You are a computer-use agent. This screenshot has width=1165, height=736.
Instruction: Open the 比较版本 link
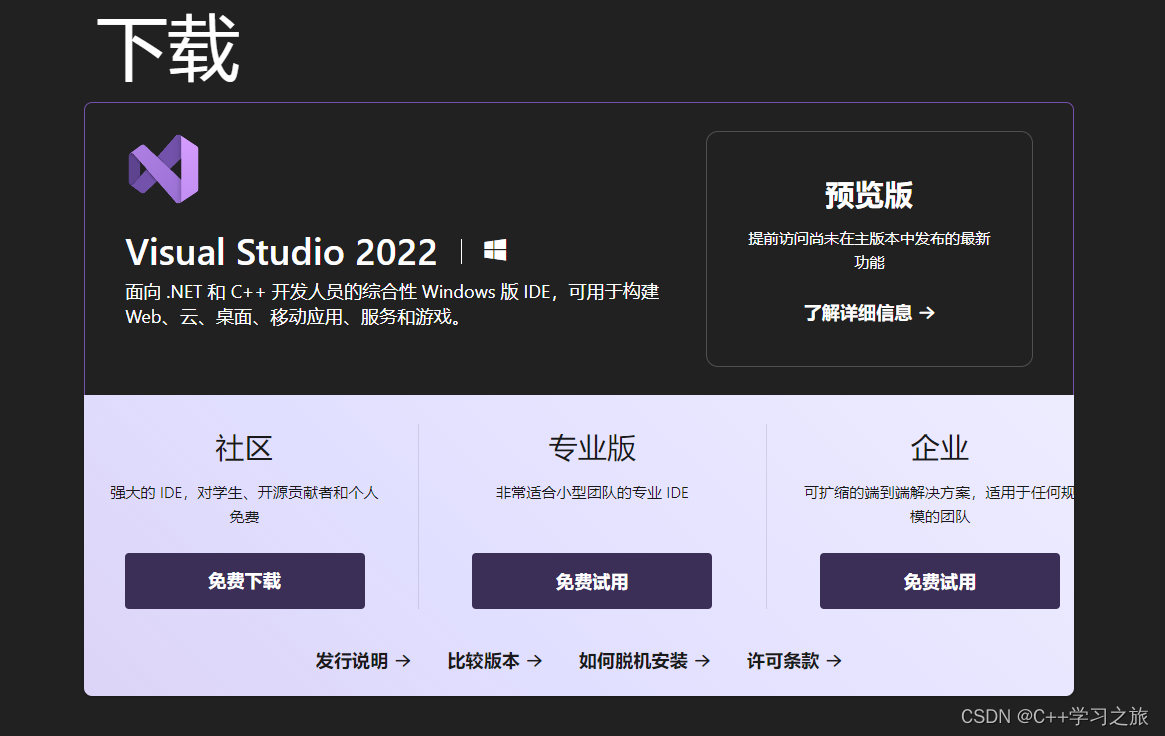coord(494,660)
